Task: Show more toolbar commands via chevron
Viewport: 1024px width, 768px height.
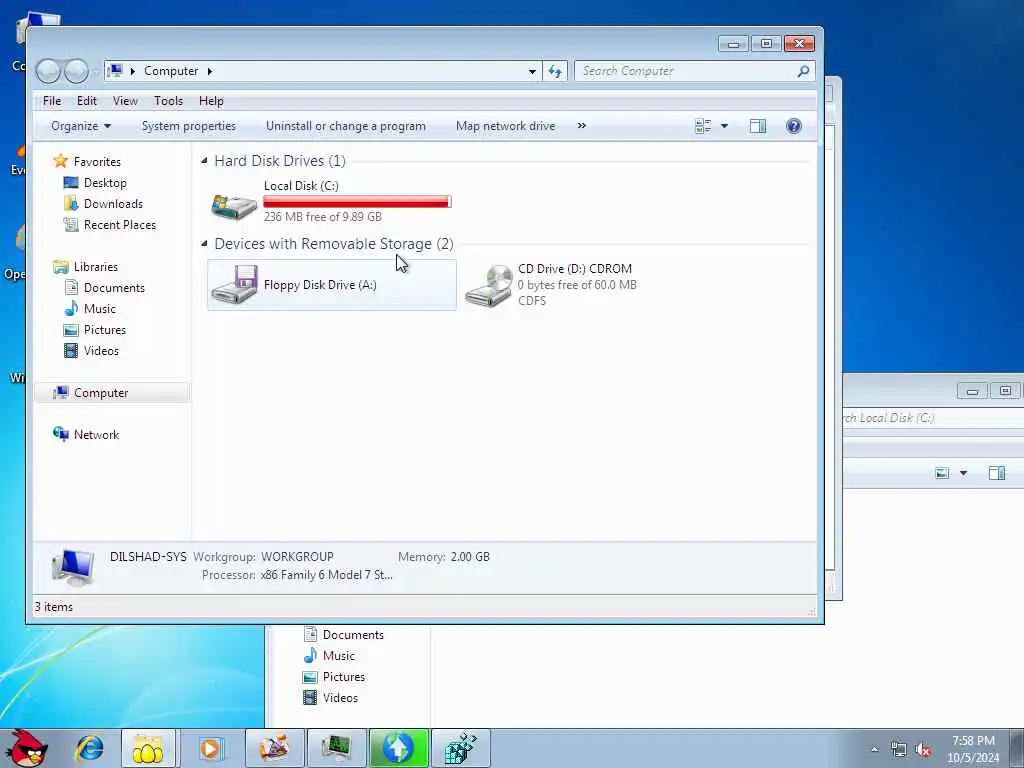Action: [x=581, y=125]
